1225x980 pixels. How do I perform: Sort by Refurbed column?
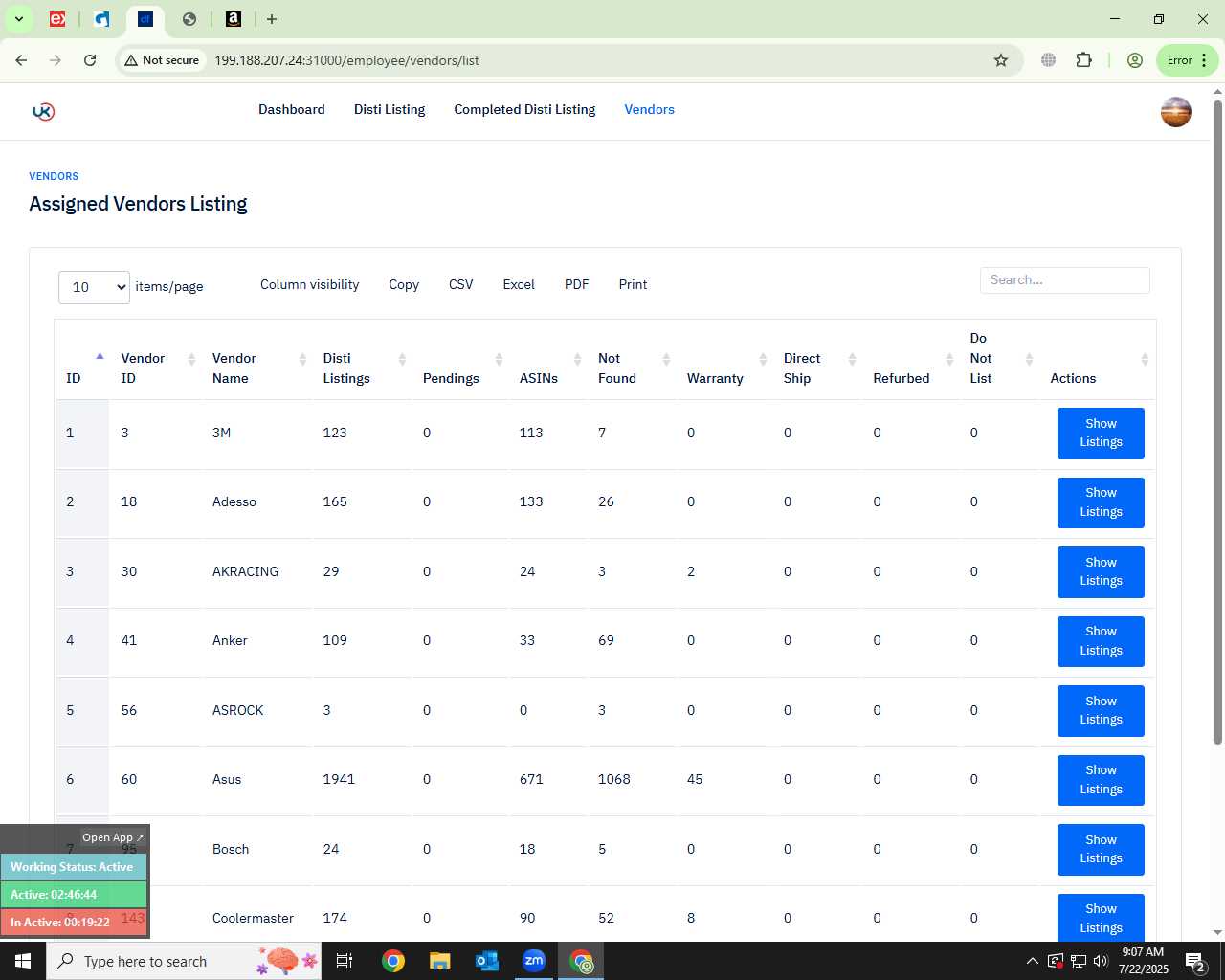(x=911, y=359)
